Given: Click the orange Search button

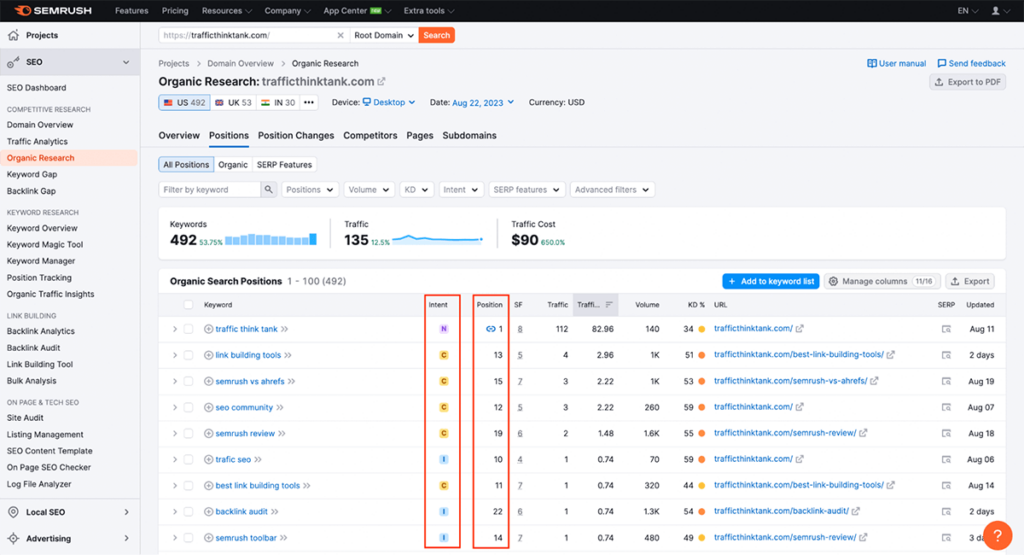Looking at the screenshot, I should click(x=436, y=35).
